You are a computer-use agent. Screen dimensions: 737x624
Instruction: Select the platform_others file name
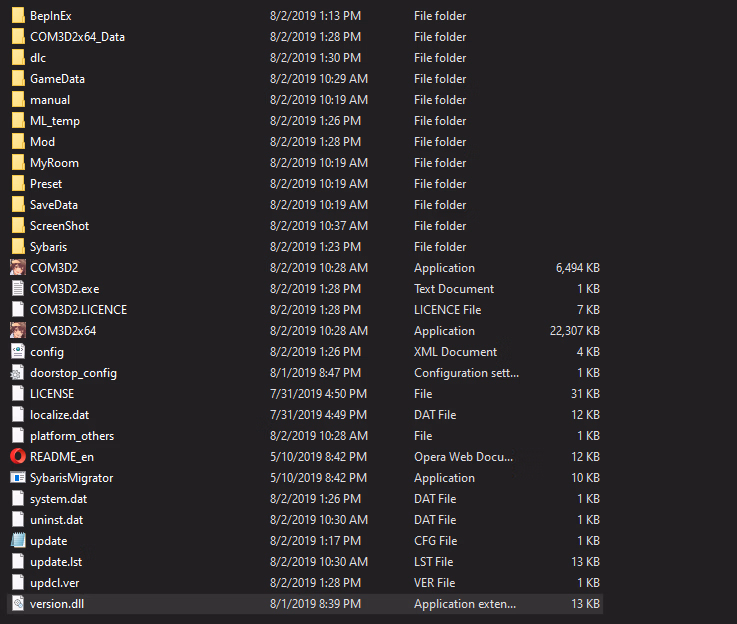72,436
